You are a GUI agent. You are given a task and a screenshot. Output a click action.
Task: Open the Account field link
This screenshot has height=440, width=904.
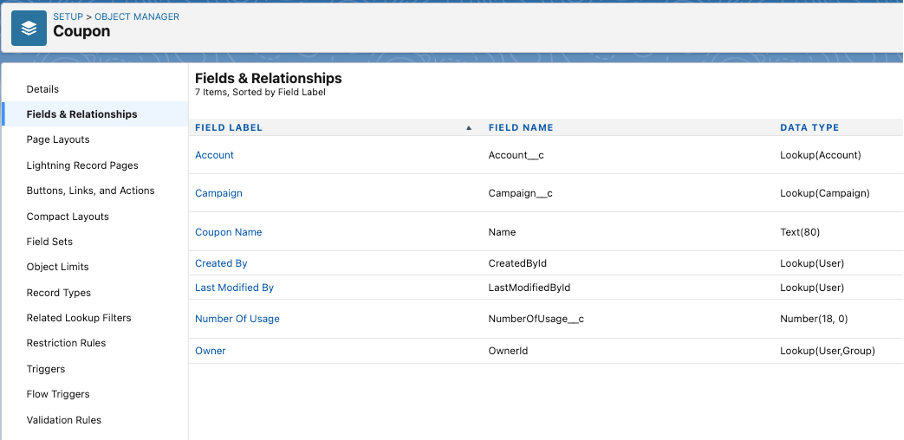click(x=214, y=155)
